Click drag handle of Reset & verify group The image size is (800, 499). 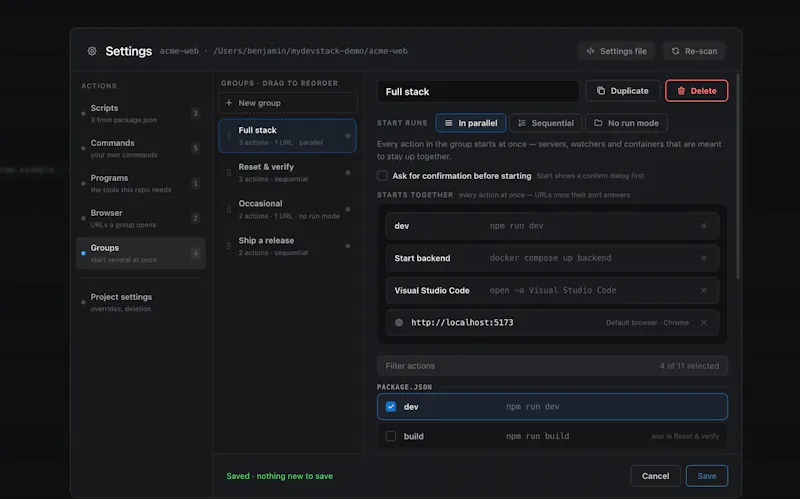pos(229,172)
